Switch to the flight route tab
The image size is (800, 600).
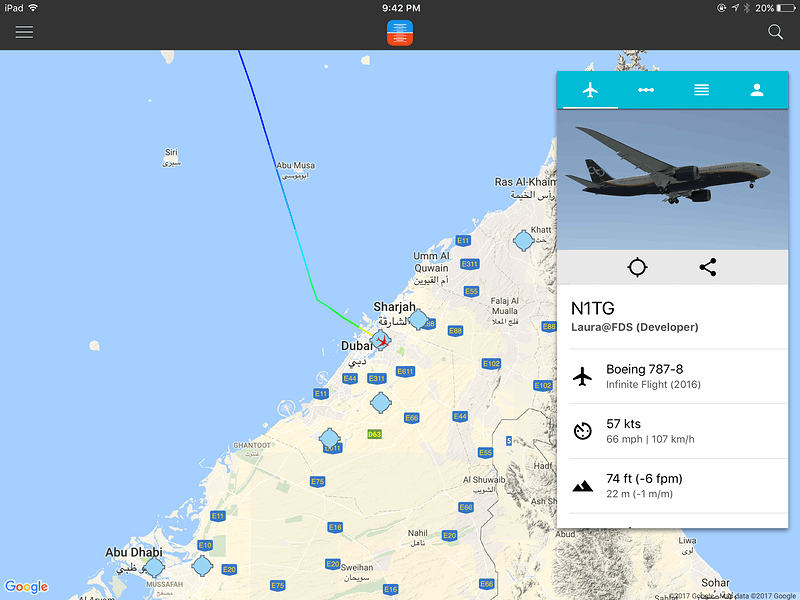click(x=646, y=90)
